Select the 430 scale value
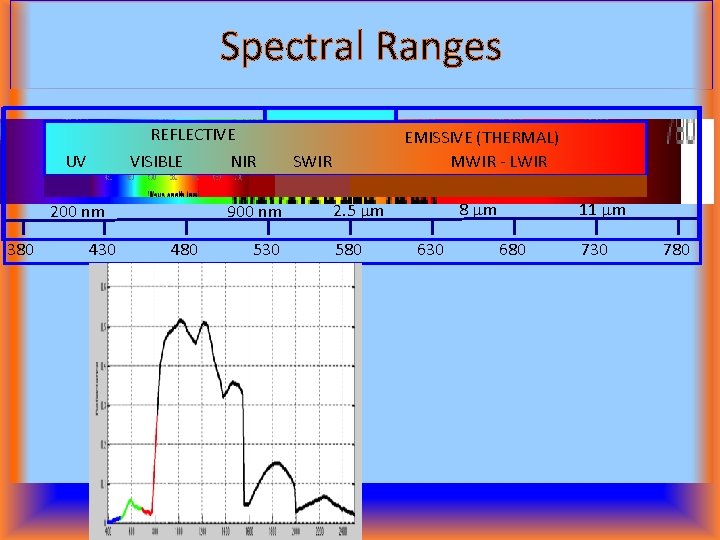720x540 pixels. point(102,250)
